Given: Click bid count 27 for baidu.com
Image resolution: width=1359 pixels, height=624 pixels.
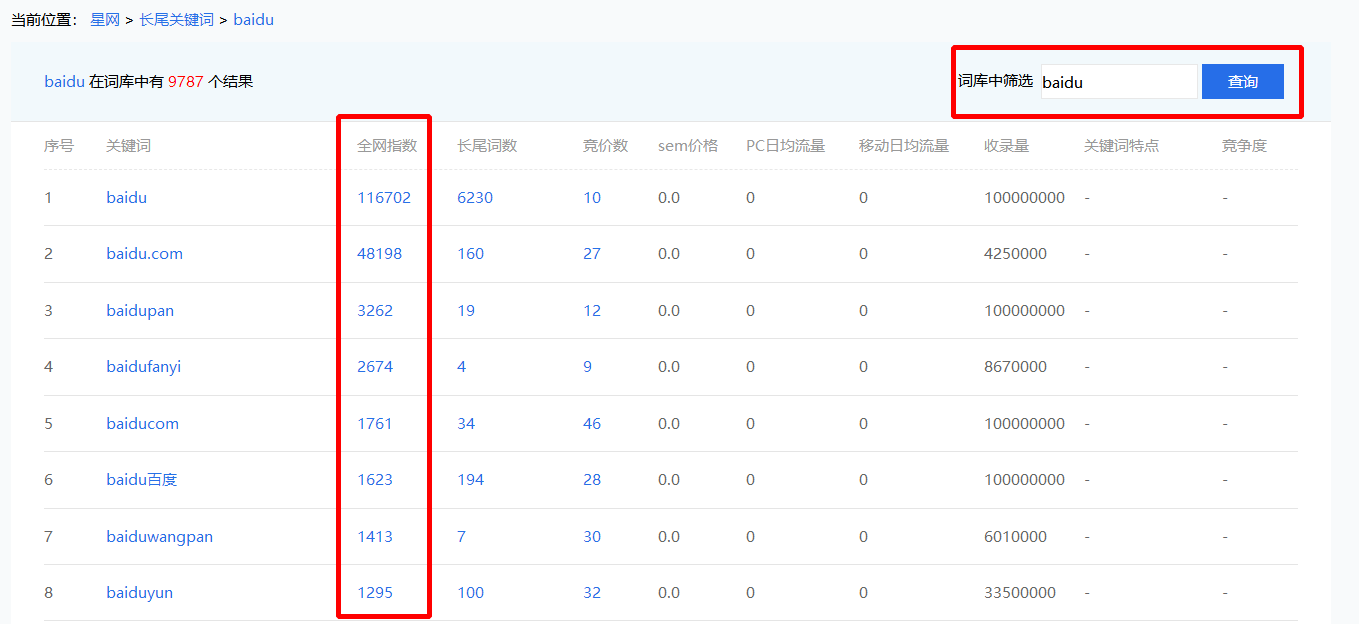Looking at the screenshot, I should point(592,254).
